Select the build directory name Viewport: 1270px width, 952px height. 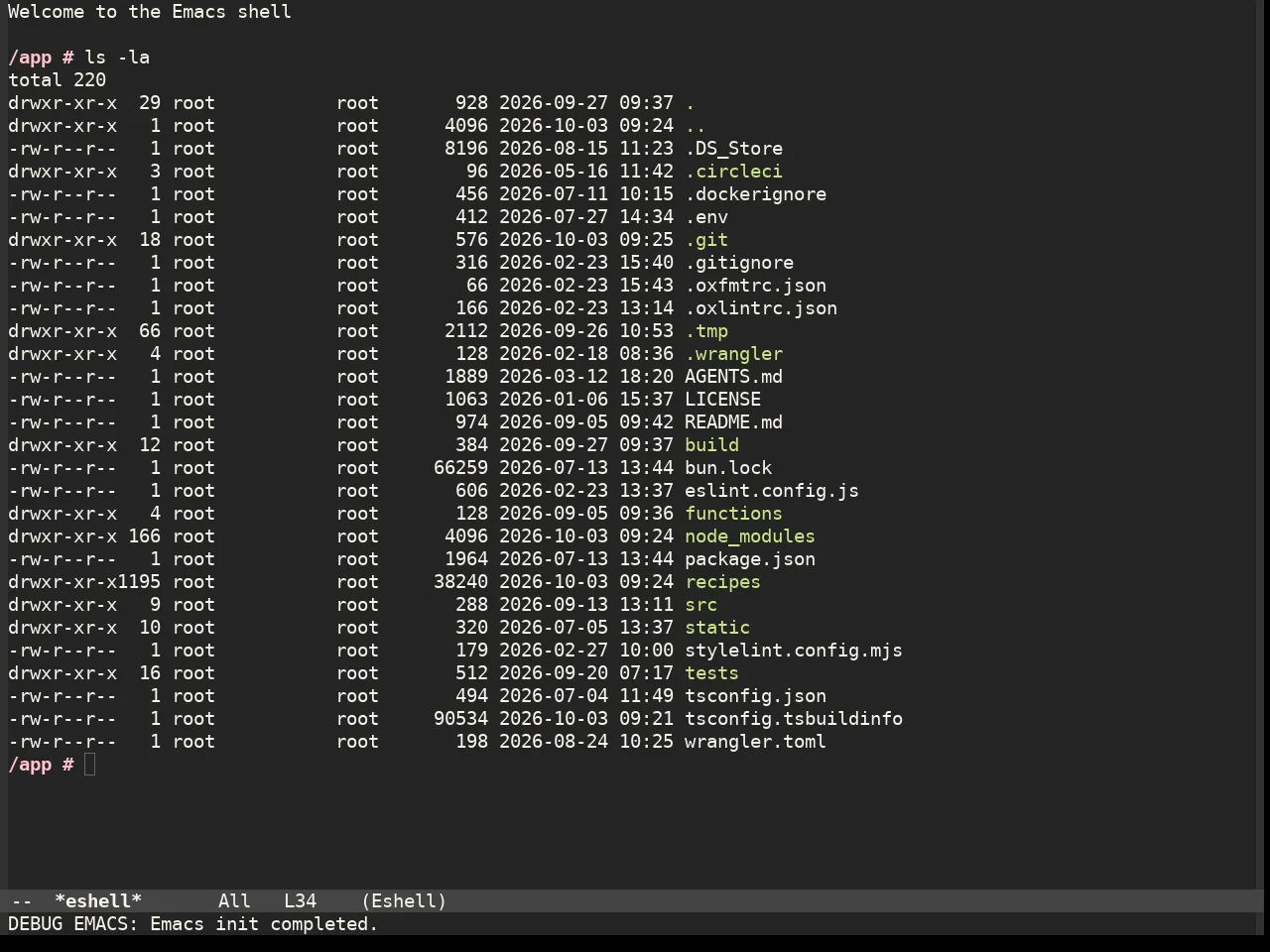711,445
